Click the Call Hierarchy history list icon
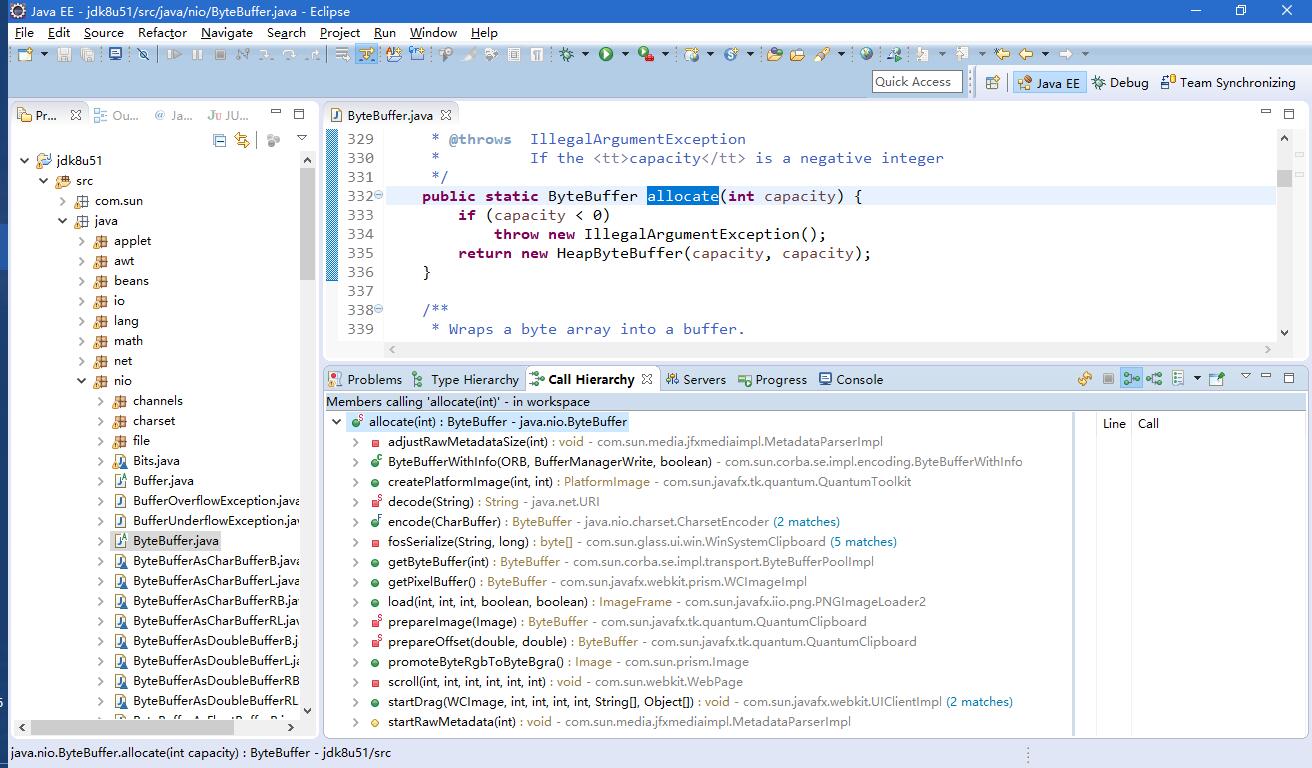The height and width of the screenshot is (768, 1312). pos(1178,378)
